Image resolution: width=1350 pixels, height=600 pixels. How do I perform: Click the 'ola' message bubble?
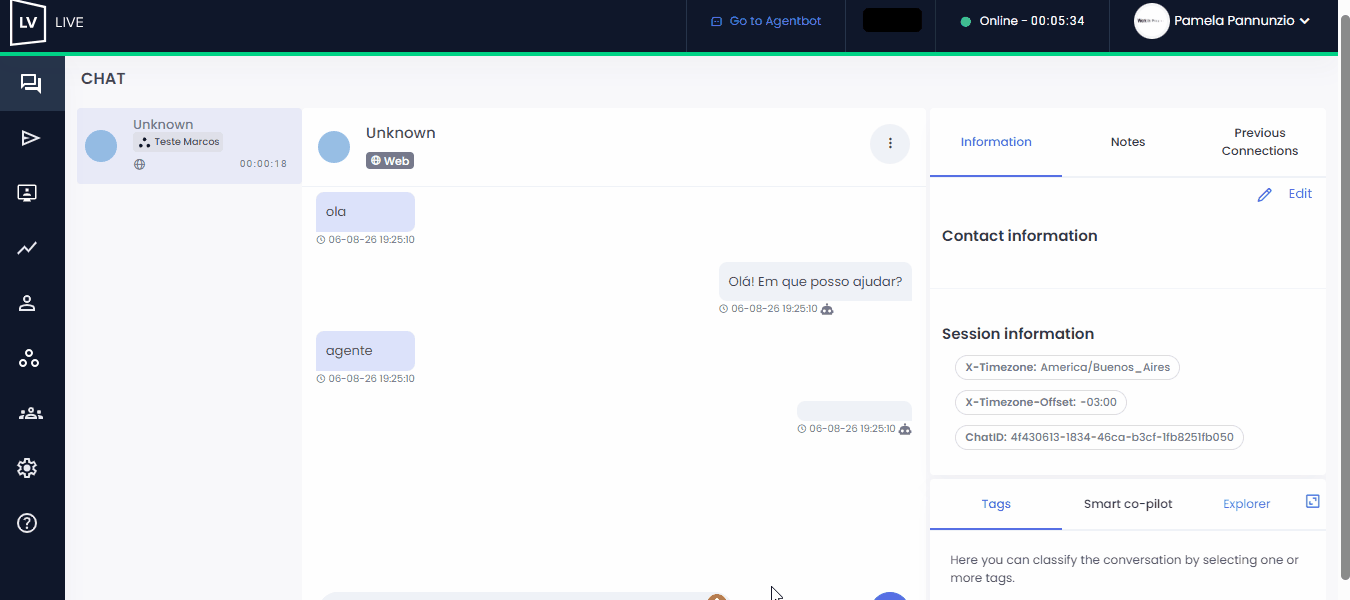(365, 212)
